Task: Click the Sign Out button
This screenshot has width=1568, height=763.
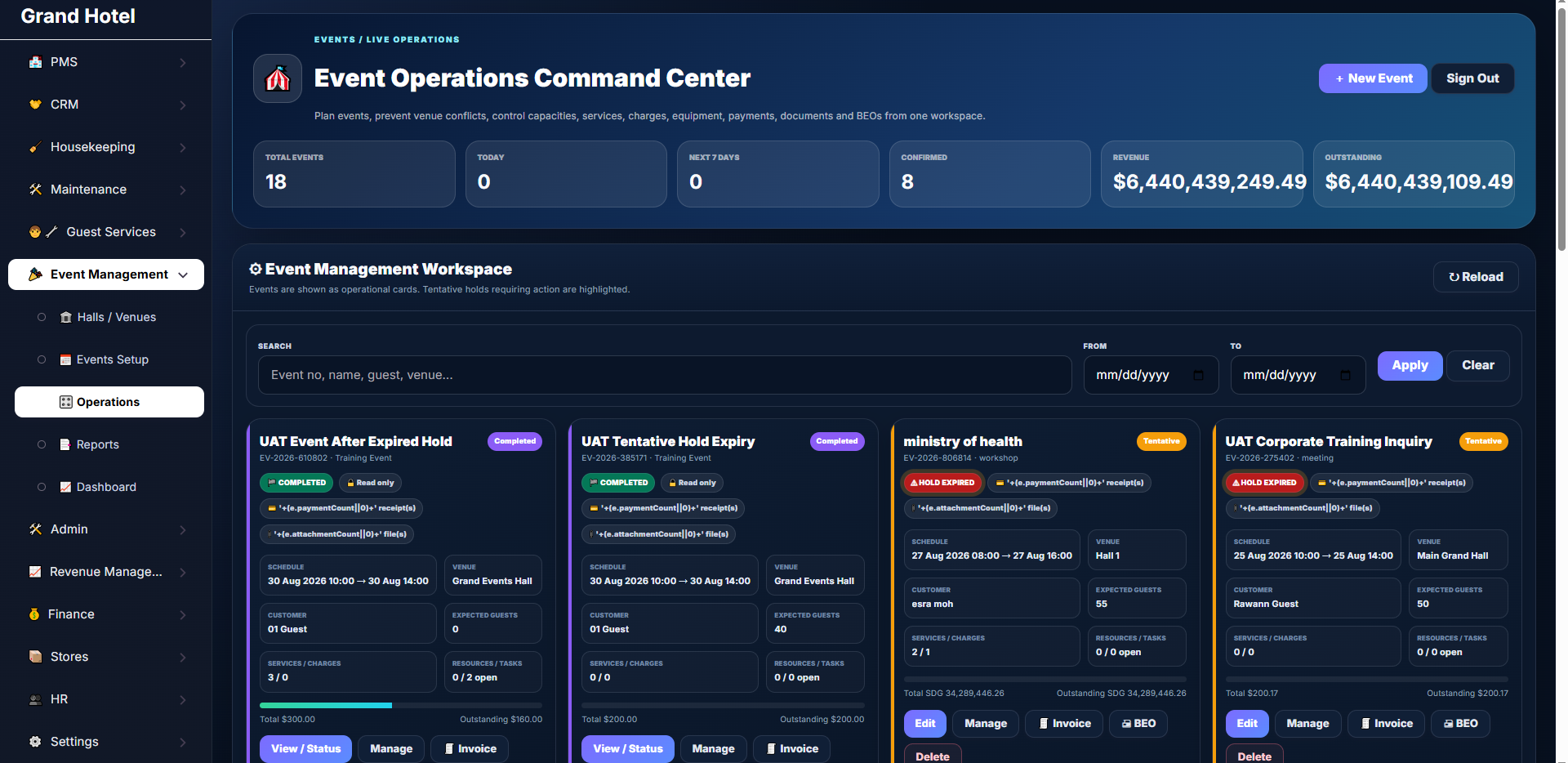Action: 1472,78
